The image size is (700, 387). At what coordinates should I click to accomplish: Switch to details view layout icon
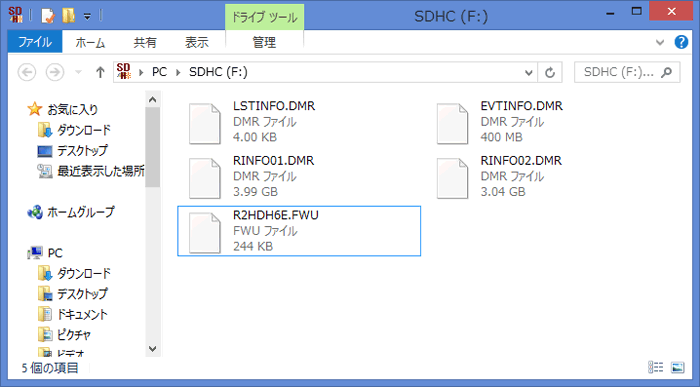[x=655, y=367]
